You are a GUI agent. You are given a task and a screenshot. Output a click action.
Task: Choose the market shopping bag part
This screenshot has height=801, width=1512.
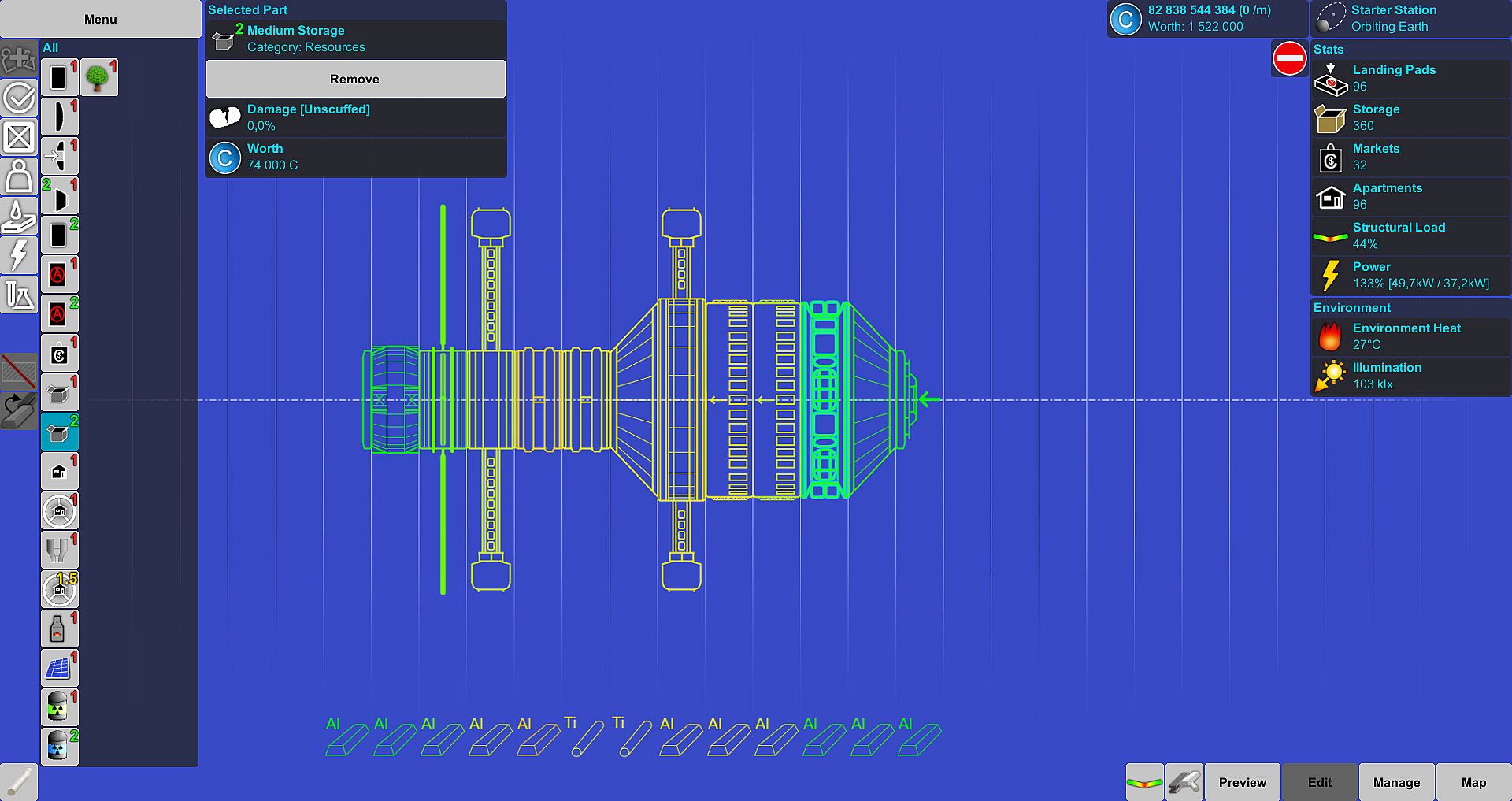[x=59, y=354]
